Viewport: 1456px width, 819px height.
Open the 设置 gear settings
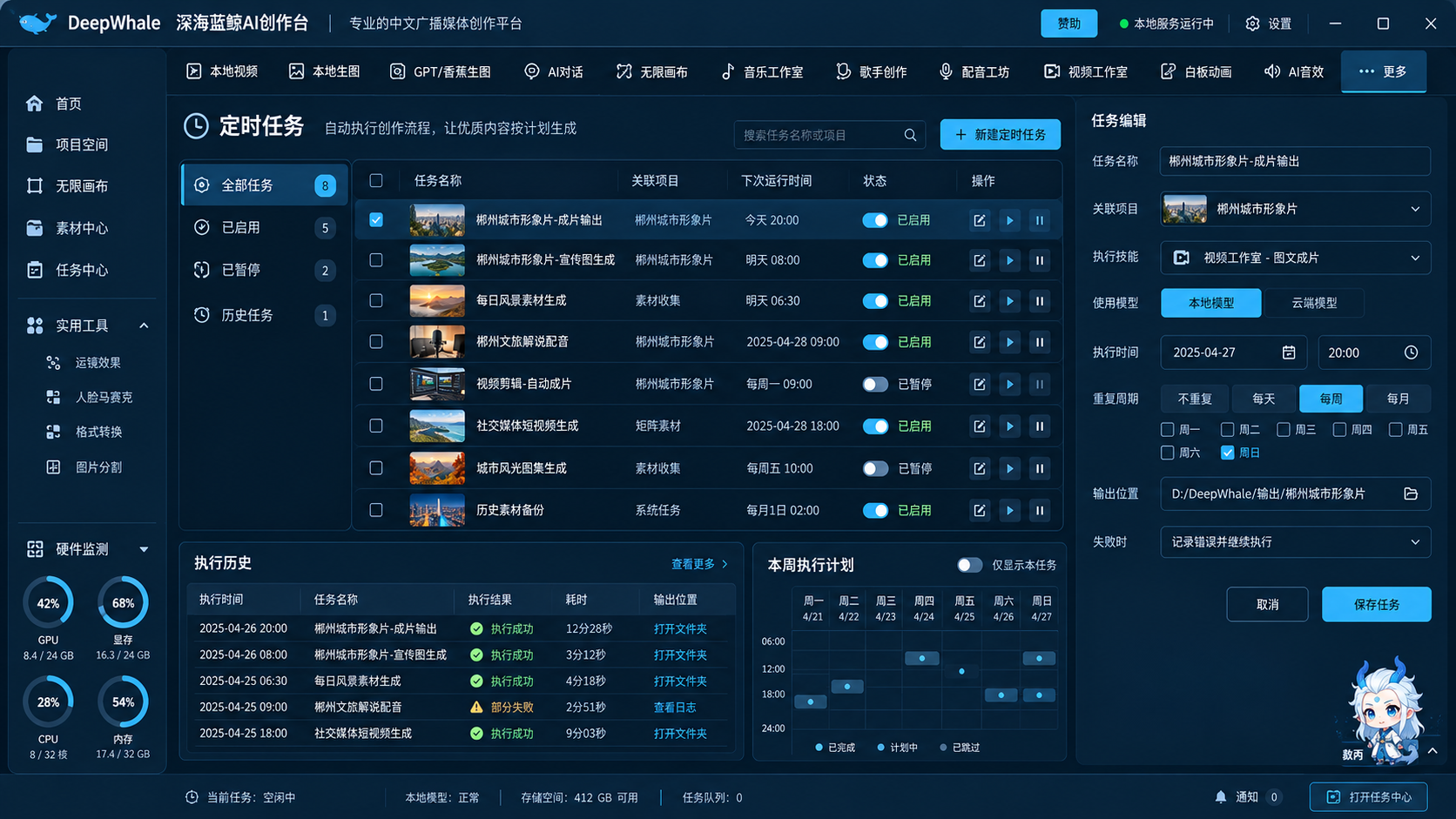click(x=1269, y=23)
